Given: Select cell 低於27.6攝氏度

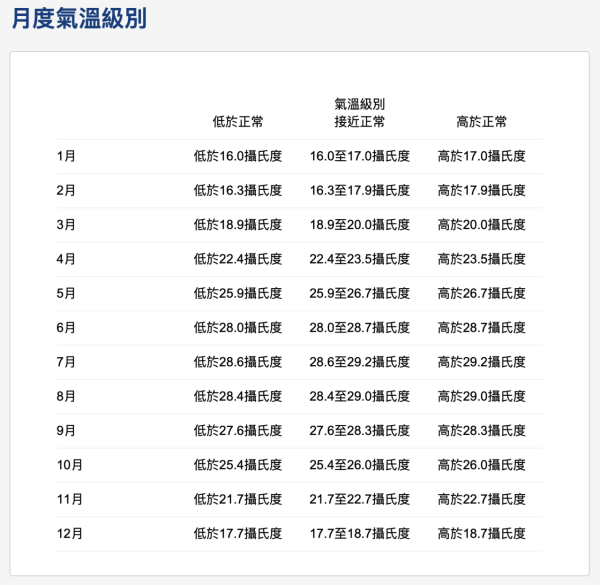Looking at the screenshot, I should pos(238,431).
